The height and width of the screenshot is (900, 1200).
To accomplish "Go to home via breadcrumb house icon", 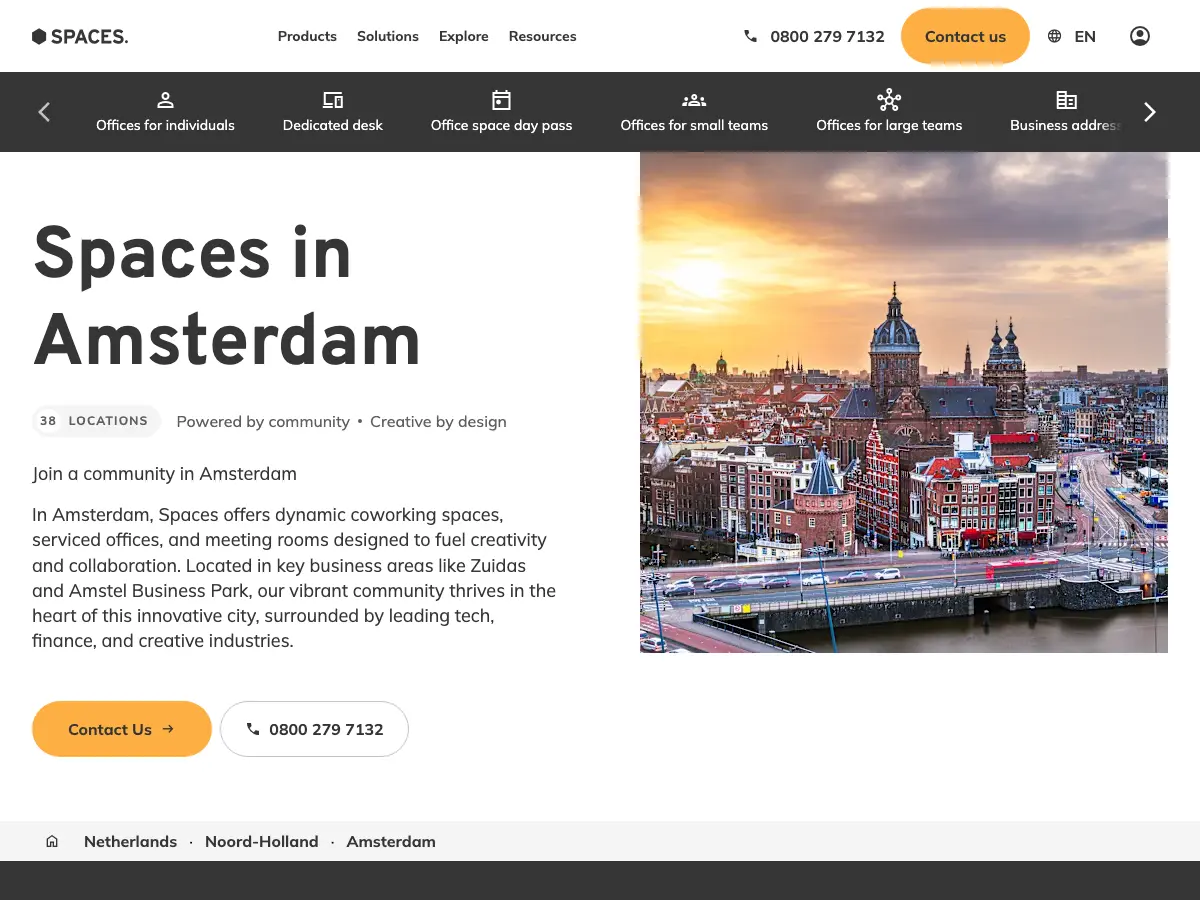I will pos(52,842).
